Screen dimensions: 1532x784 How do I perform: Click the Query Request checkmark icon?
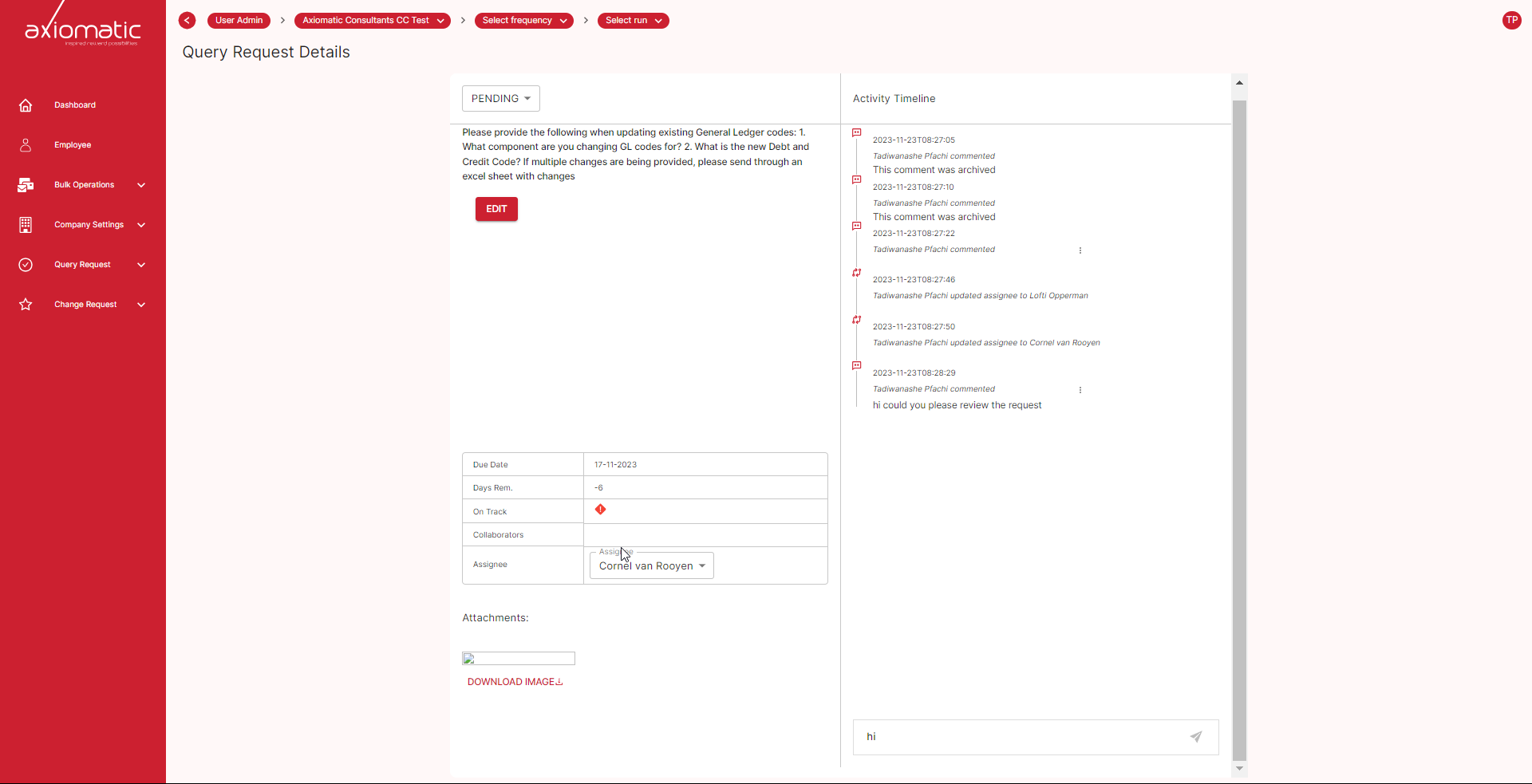[26, 265]
